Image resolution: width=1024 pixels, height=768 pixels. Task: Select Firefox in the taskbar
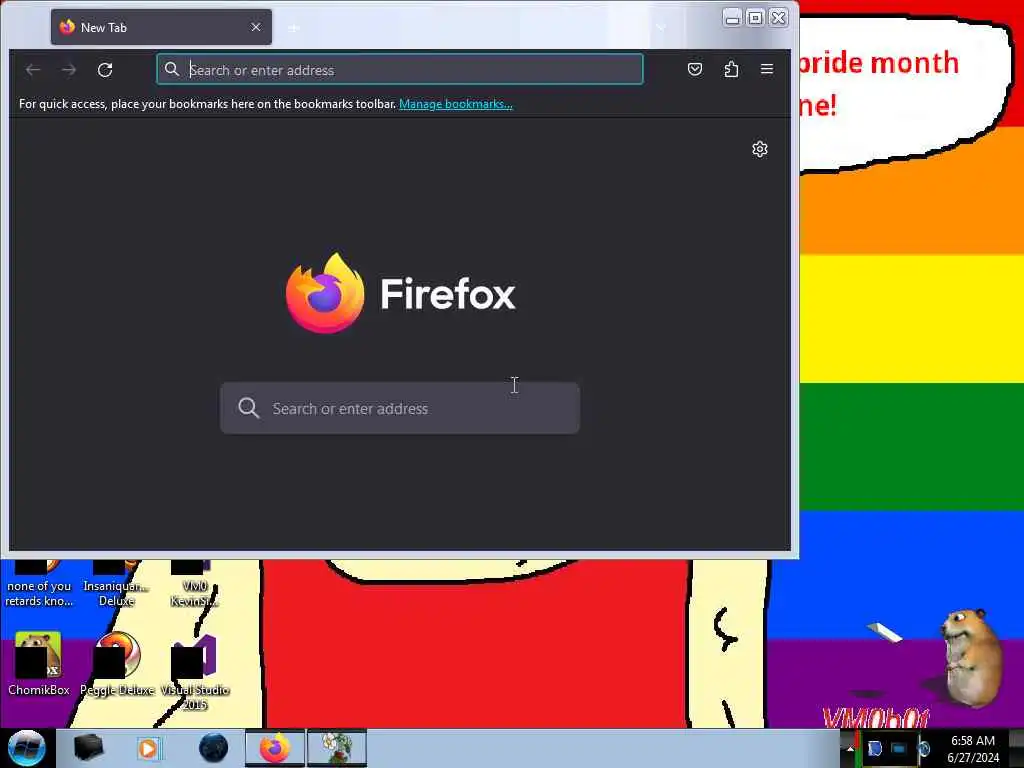click(x=275, y=748)
